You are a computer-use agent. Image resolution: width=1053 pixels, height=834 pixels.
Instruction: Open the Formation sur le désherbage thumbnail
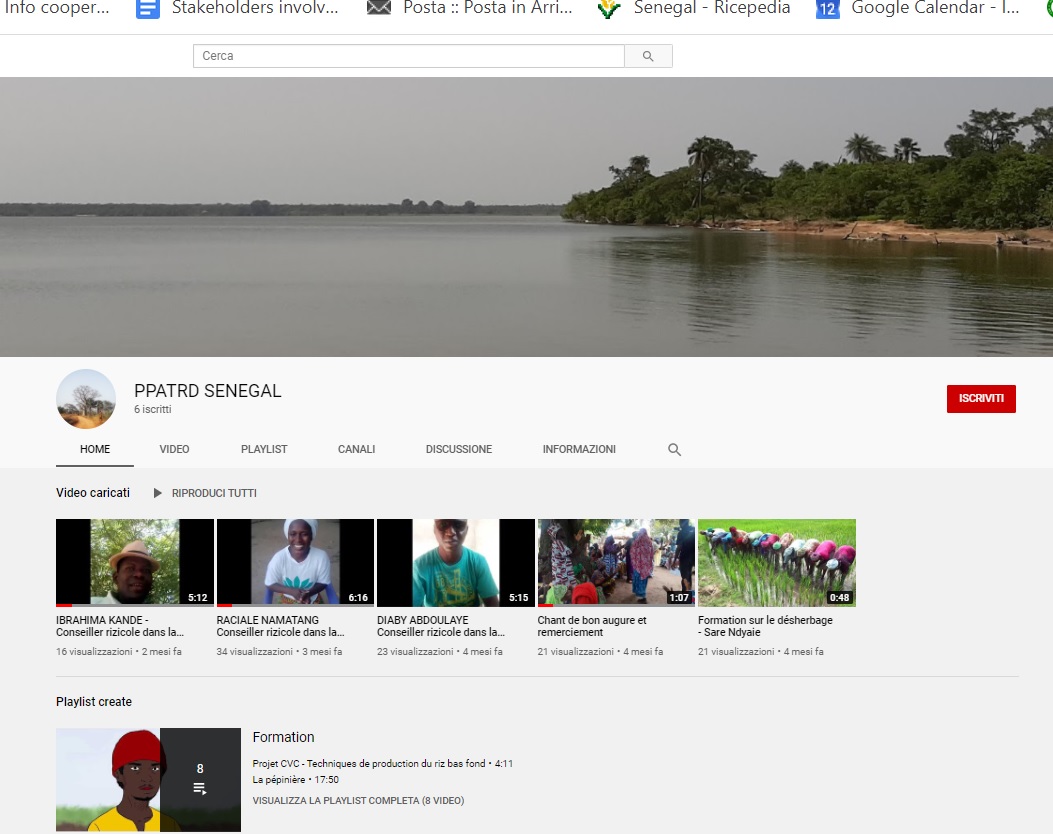point(777,563)
